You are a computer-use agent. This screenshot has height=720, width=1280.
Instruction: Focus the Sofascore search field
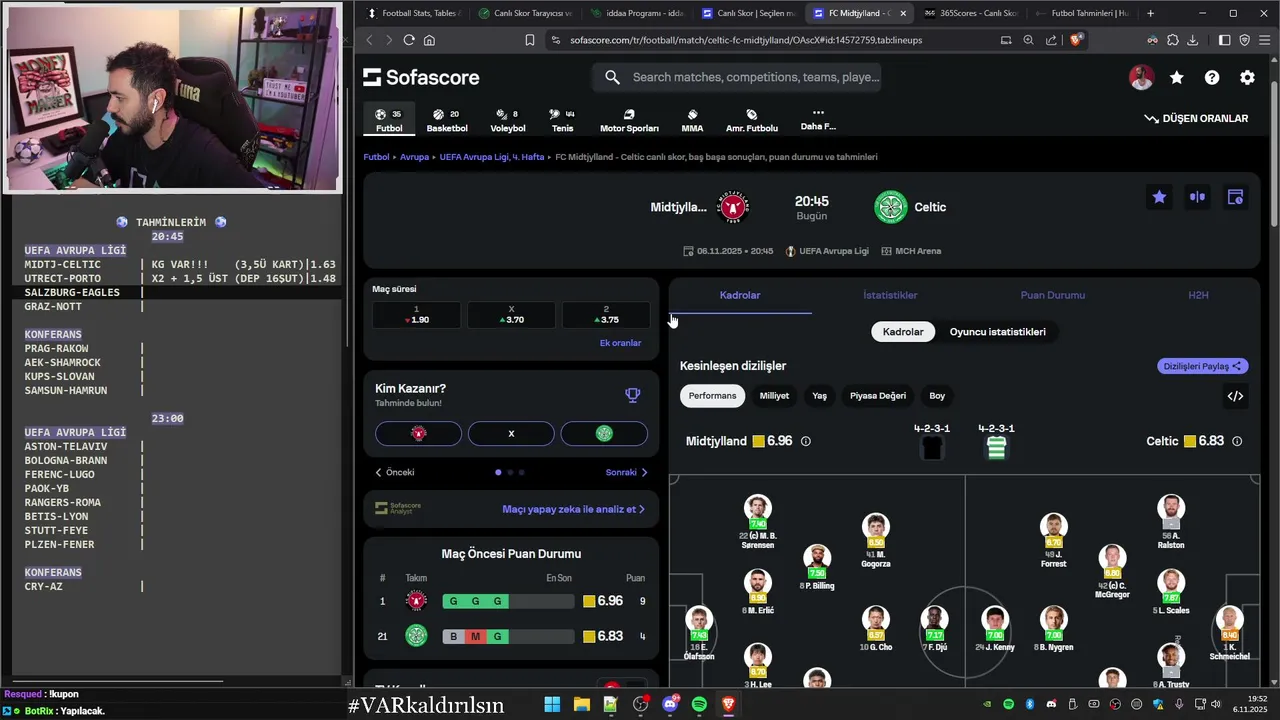pos(736,77)
